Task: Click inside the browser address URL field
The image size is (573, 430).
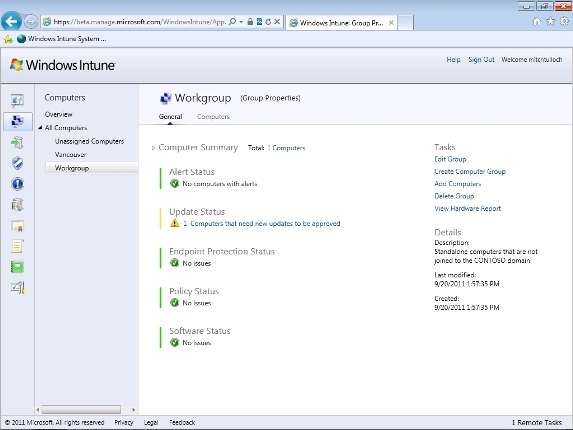Action: coord(140,22)
